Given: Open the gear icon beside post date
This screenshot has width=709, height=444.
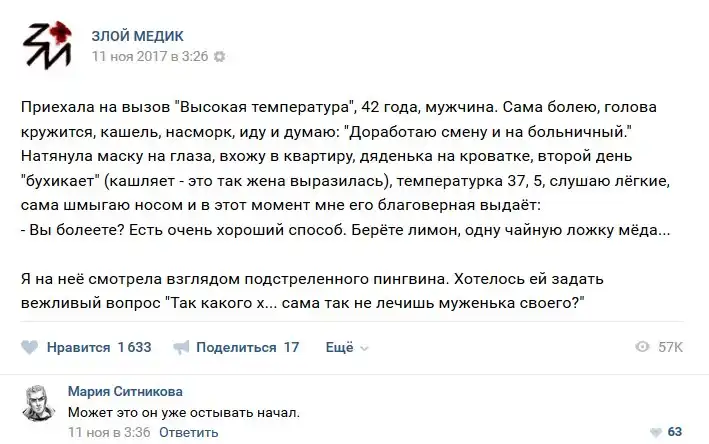Looking at the screenshot, I should 220,57.
